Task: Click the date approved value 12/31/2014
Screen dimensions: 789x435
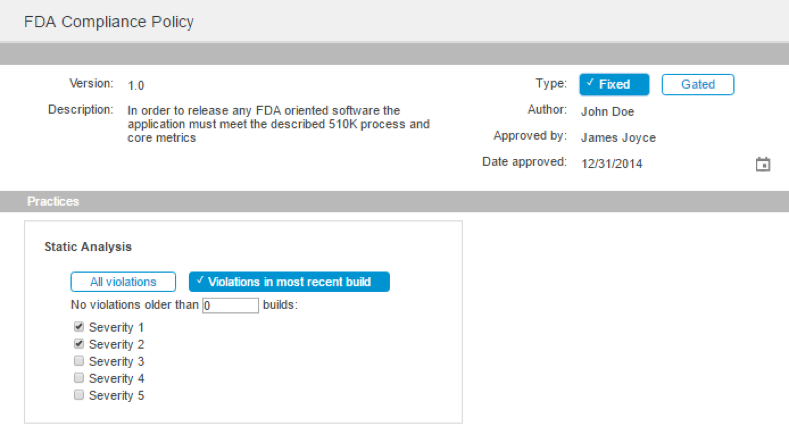Action: click(611, 164)
